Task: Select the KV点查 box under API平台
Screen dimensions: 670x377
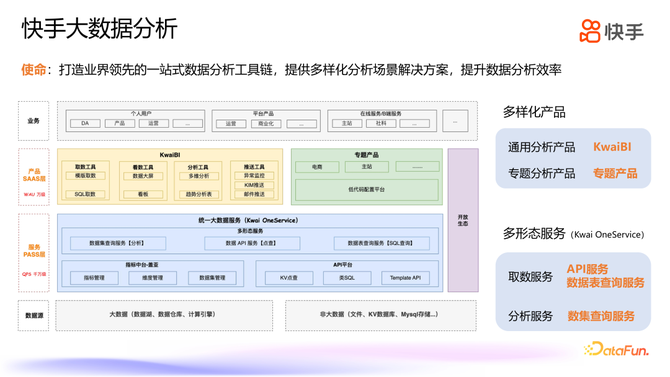Action: click(289, 278)
